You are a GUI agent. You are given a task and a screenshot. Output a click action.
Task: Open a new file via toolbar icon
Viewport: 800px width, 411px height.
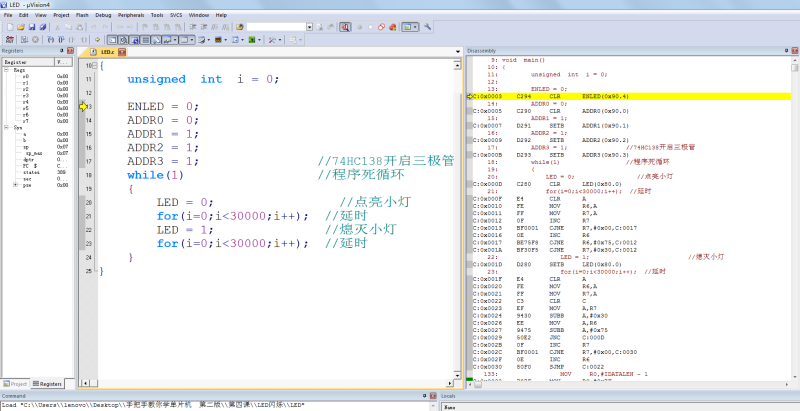pyautogui.click(x=8, y=27)
